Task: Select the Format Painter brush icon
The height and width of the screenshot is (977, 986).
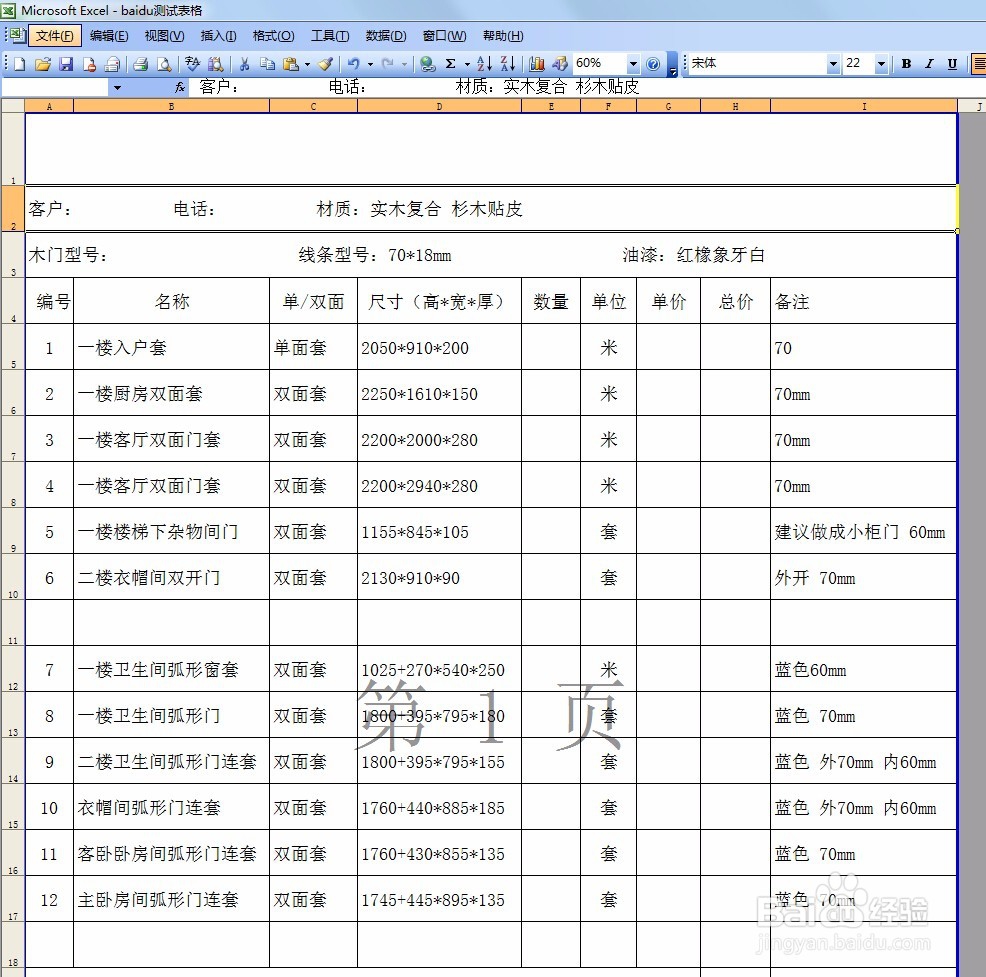Action: (x=326, y=63)
